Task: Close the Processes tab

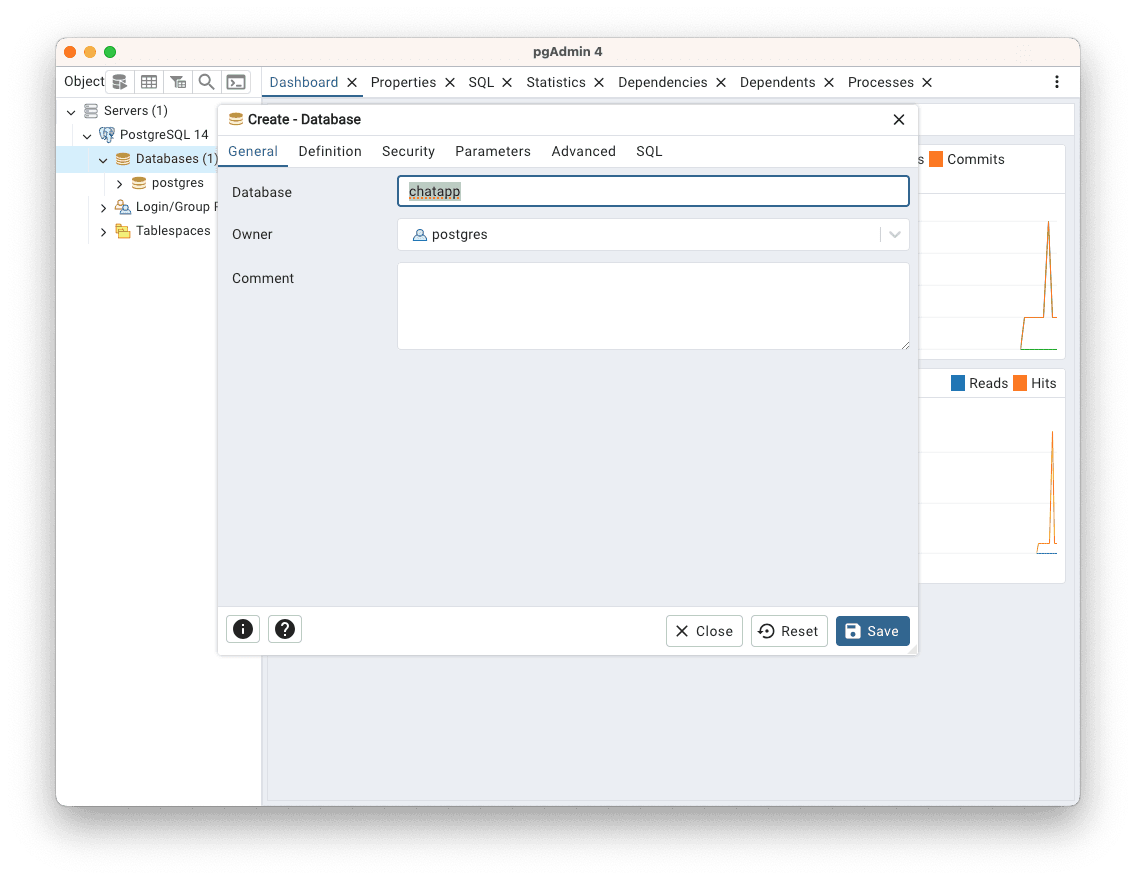Action: (927, 83)
